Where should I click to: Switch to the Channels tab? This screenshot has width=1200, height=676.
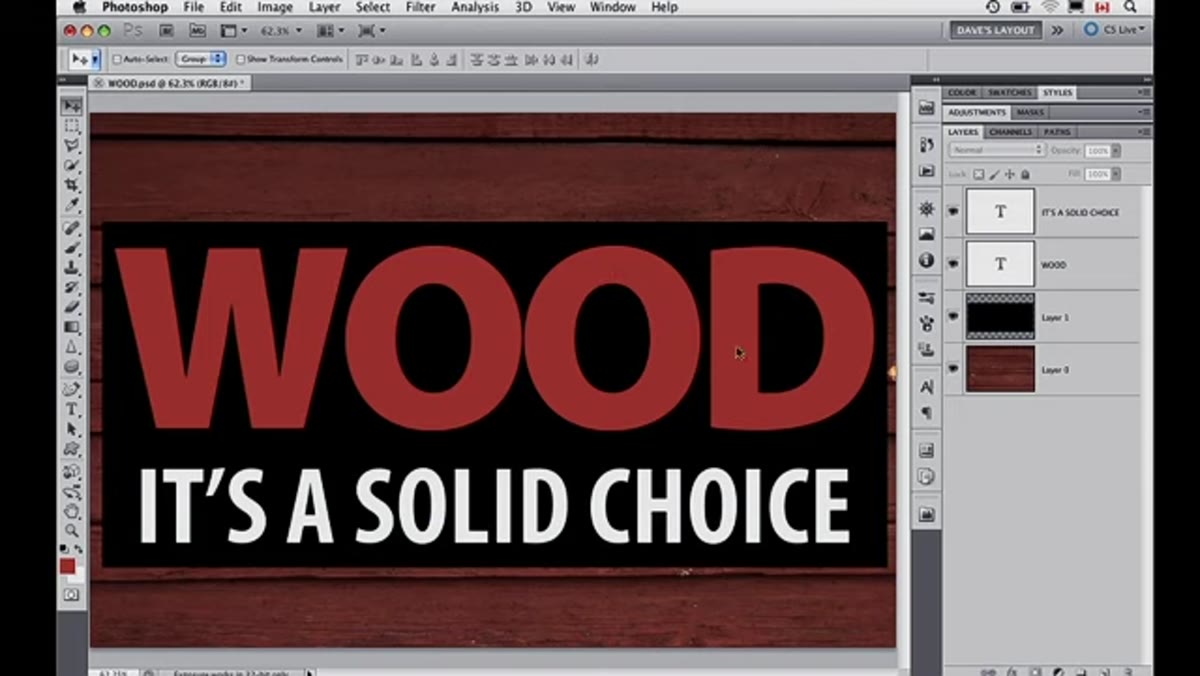click(1010, 132)
